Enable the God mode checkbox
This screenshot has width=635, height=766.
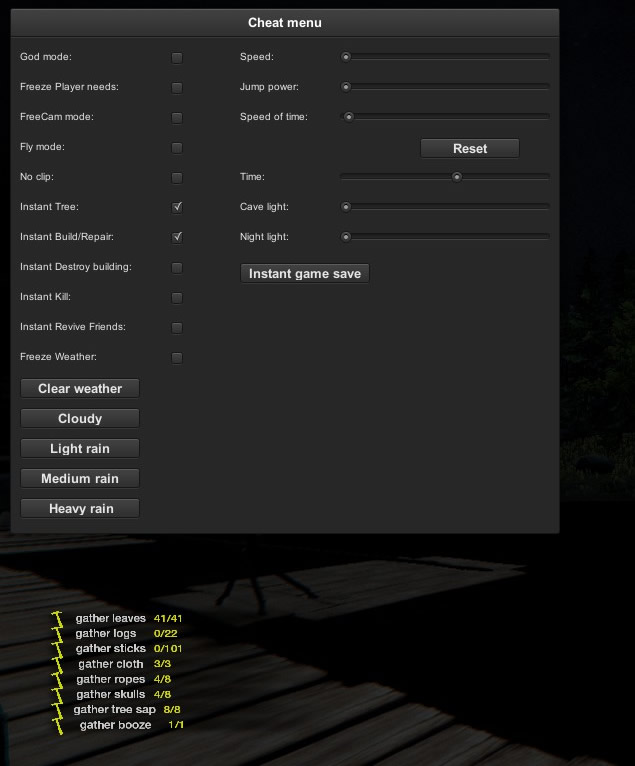click(x=177, y=58)
